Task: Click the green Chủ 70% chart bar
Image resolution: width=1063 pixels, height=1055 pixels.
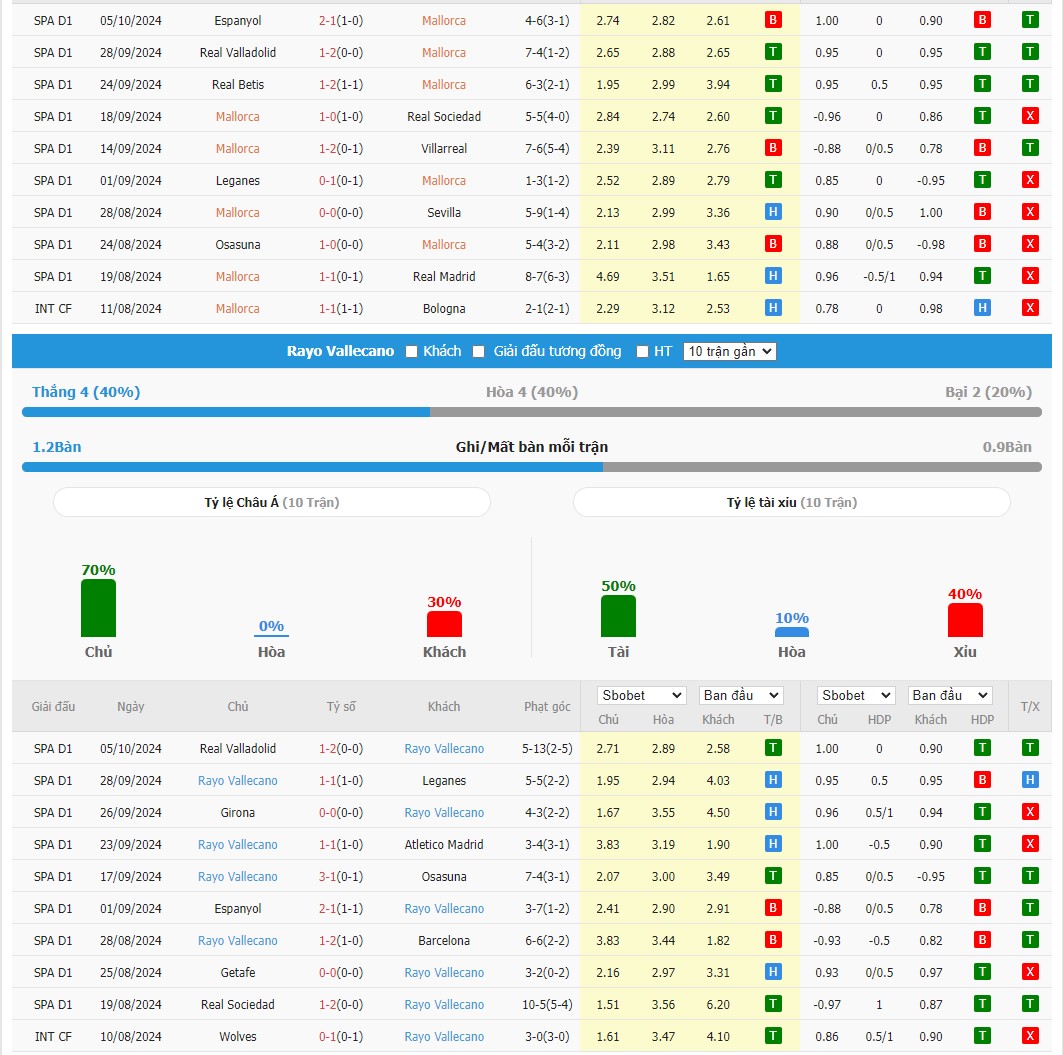Action: (x=98, y=608)
